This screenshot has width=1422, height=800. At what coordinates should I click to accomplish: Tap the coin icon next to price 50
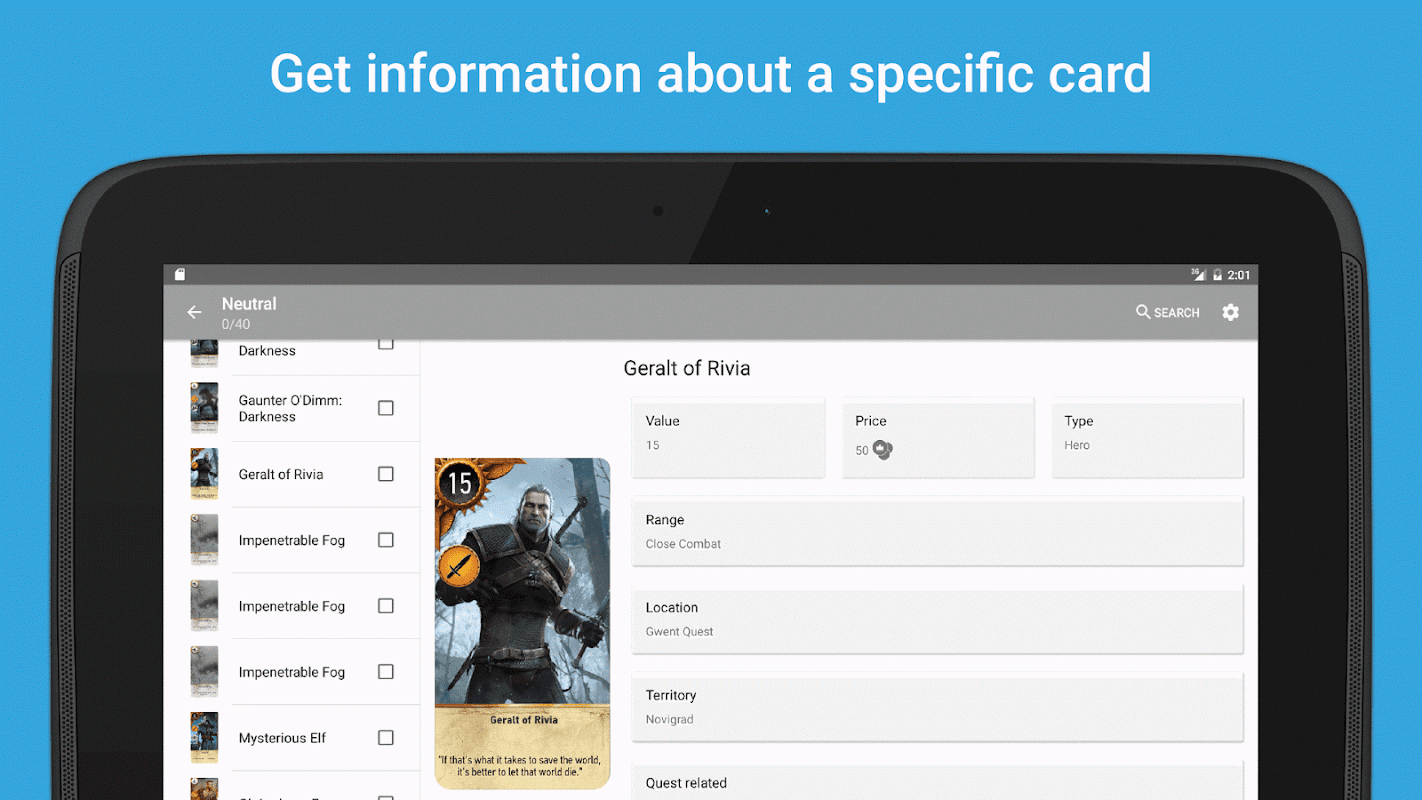pyautogui.click(x=882, y=450)
